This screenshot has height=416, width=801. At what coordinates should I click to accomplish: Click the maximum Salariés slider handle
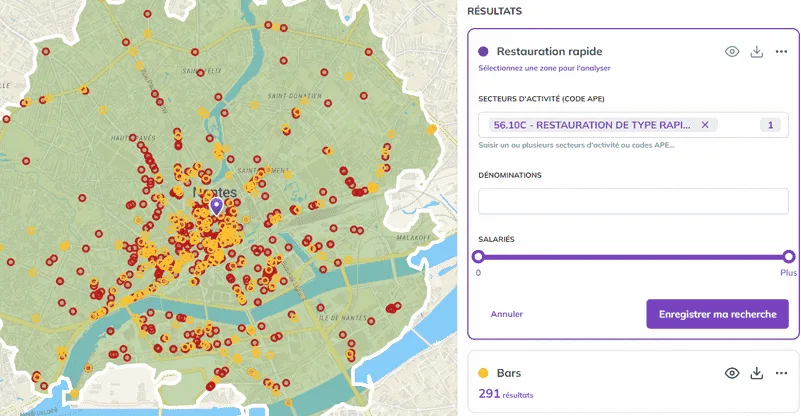click(789, 256)
